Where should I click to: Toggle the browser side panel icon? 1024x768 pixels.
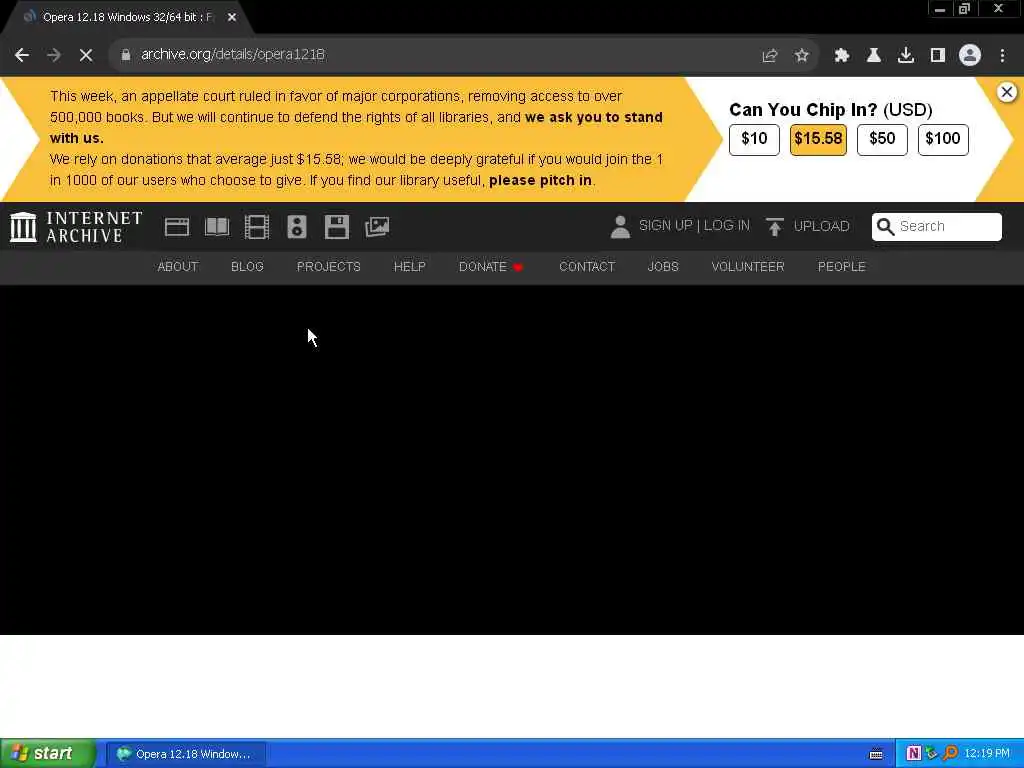938,56
